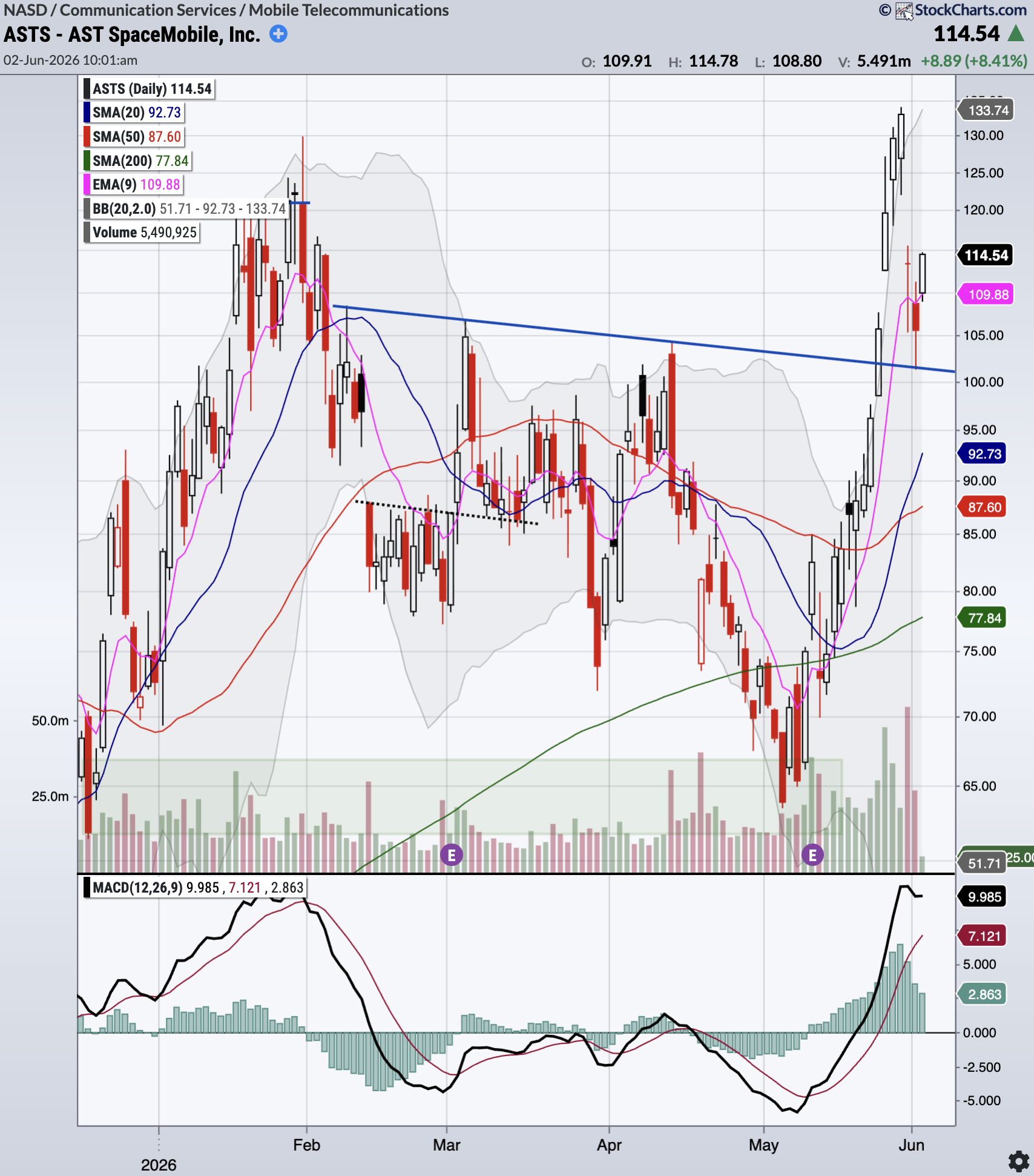This screenshot has height=1176, width=1034.
Task: Click the +8.89 (+8.41%) change value
Action: 974,61
